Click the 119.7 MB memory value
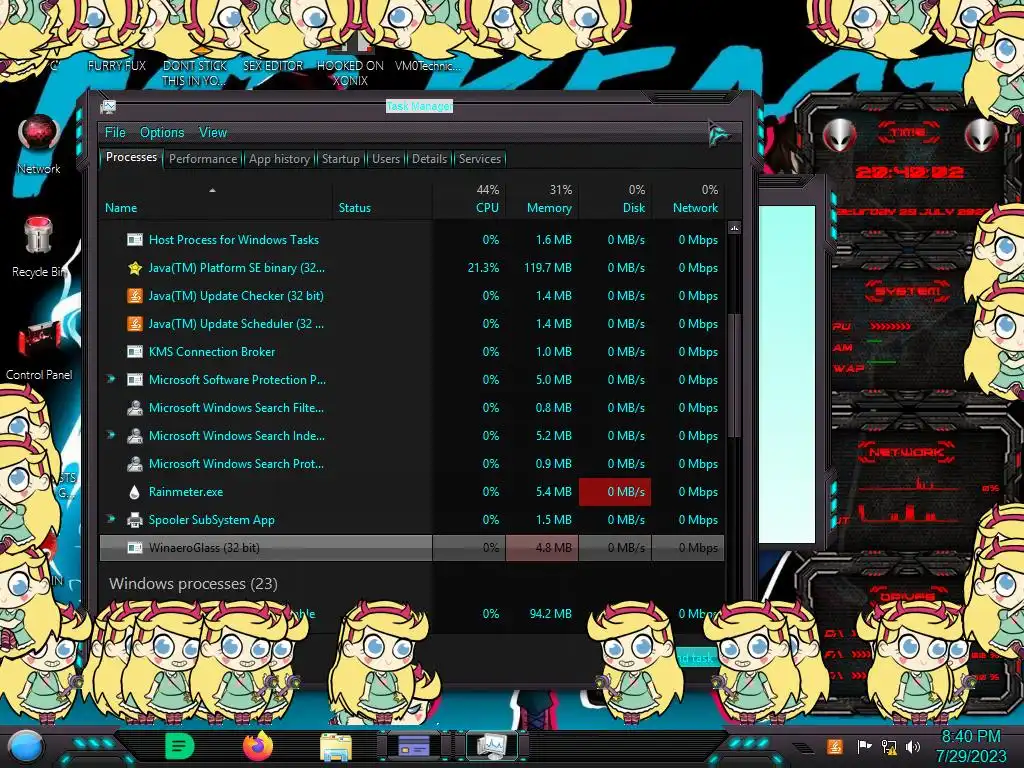Image resolution: width=1024 pixels, height=768 pixels. click(547, 268)
